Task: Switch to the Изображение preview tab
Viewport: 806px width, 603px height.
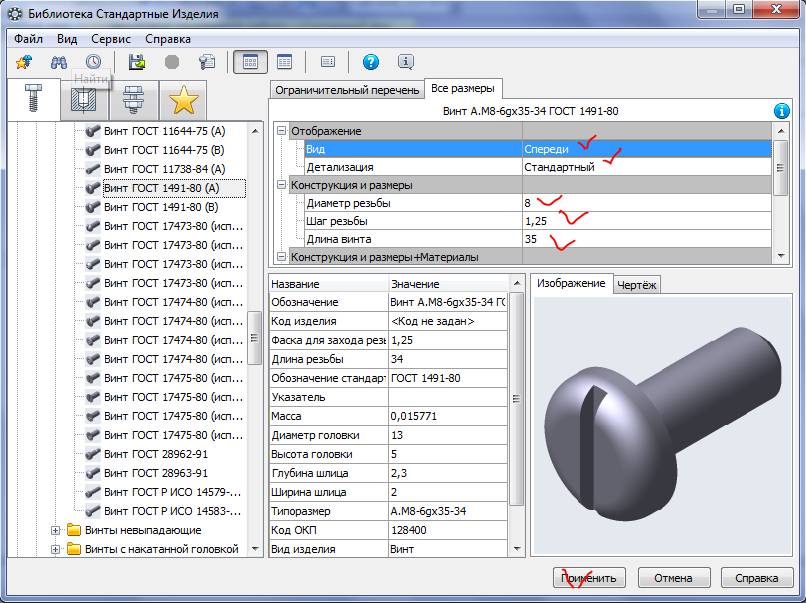Action: 571,283
